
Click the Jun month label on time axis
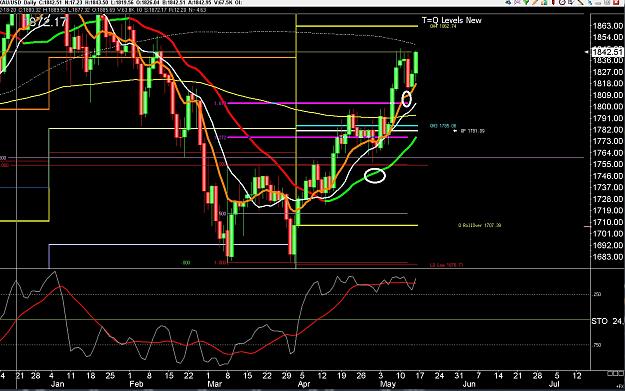coord(469,384)
